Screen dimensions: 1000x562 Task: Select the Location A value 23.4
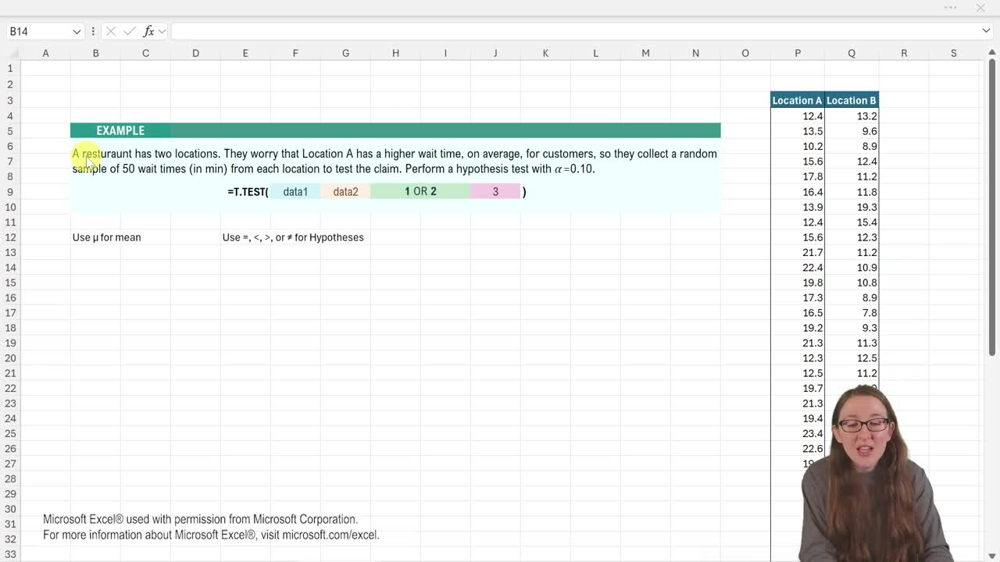click(x=797, y=434)
